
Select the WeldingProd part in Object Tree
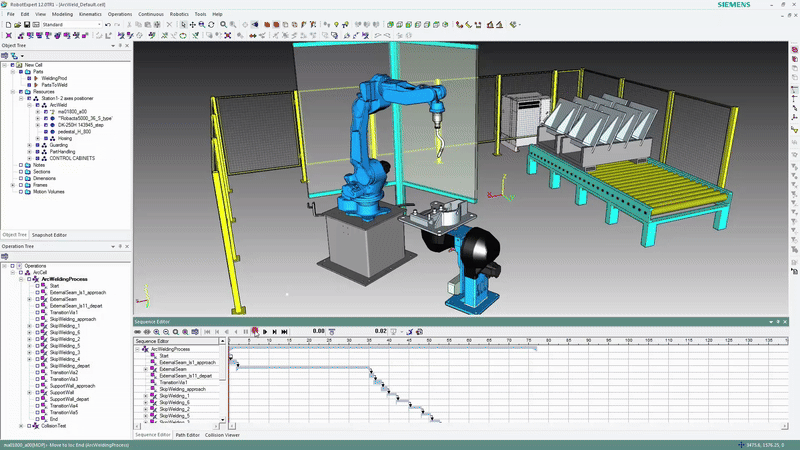click(x=54, y=79)
